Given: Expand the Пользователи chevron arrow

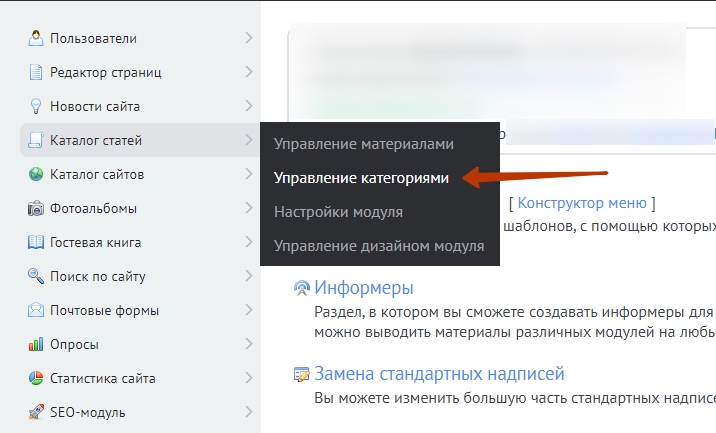Looking at the screenshot, I should coord(248,39).
